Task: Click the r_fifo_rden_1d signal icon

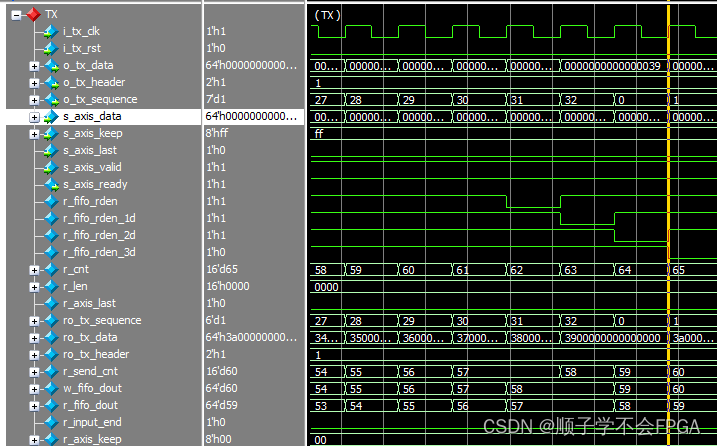Action: pyautogui.click(x=51, y=219)
